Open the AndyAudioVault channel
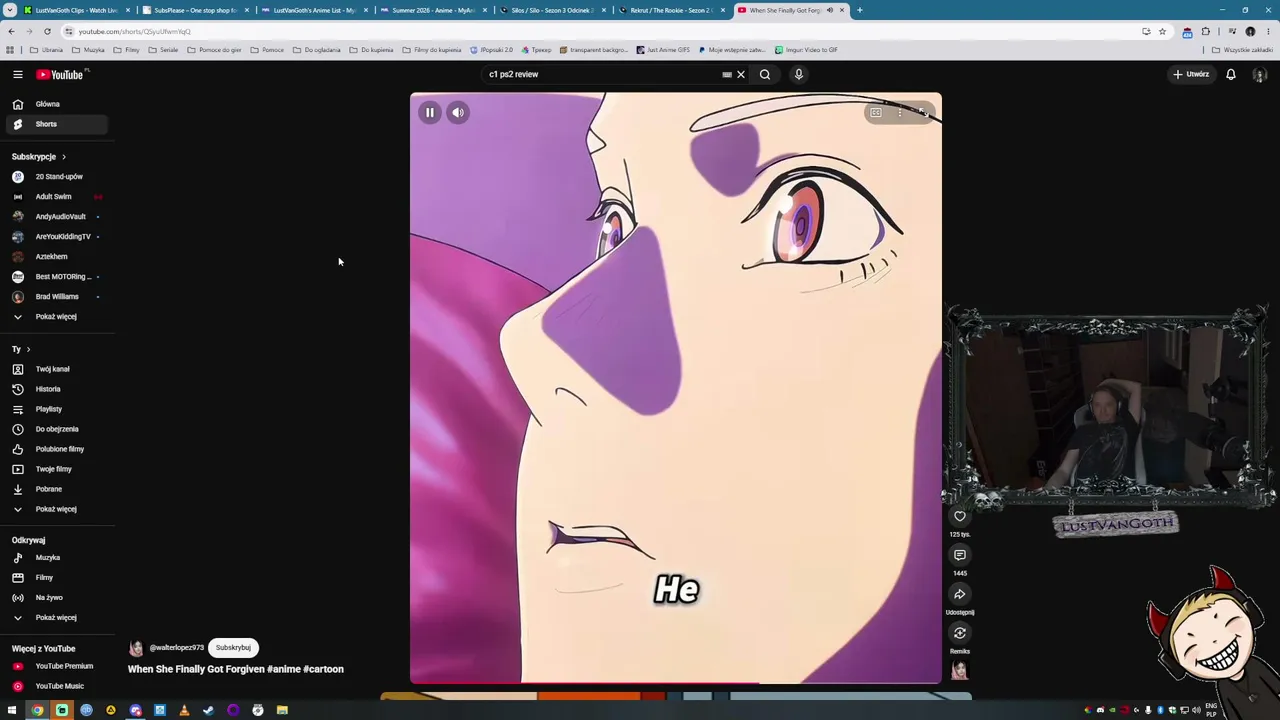The width and height of the screenshot is (1280, 720). coord(56,217)
